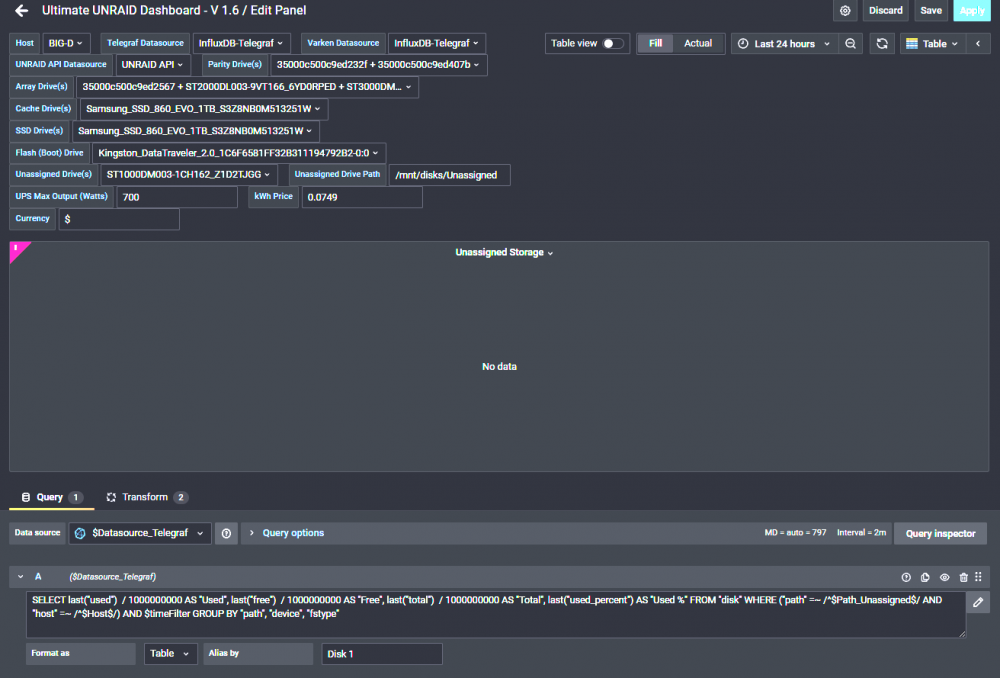Click the Discard button
The image size is (1000, 678).
(885, 11)
